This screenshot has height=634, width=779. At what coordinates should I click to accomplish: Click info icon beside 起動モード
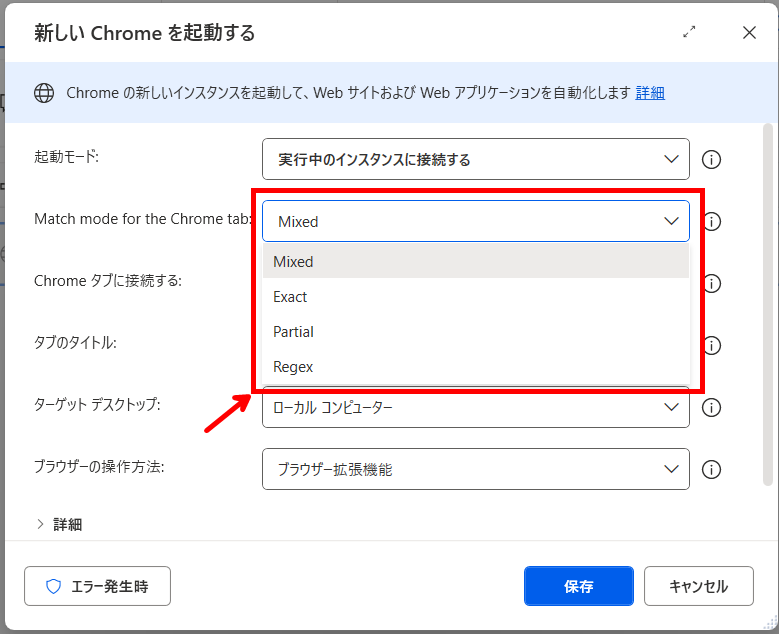pos(712,159)
